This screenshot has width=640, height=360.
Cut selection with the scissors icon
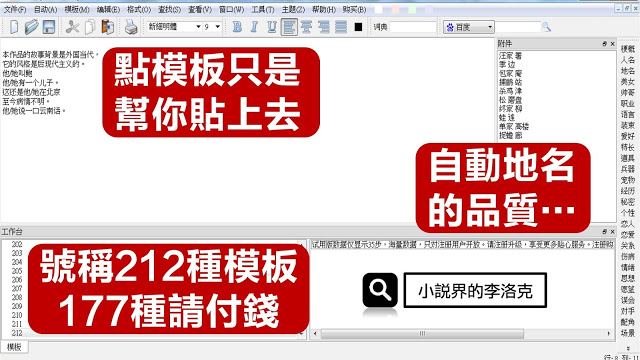[72, 27]
